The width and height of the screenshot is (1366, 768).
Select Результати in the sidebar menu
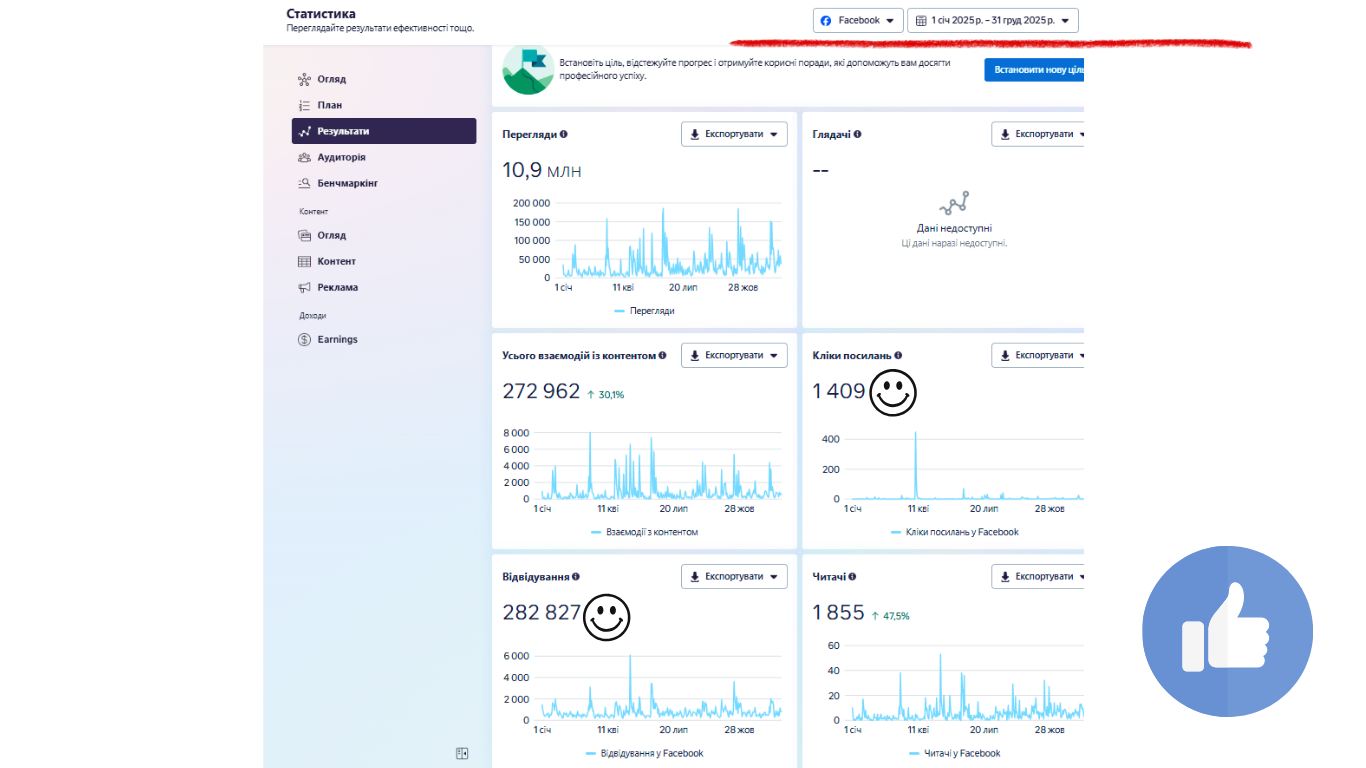pyautogui.click(x=384, y=131)
